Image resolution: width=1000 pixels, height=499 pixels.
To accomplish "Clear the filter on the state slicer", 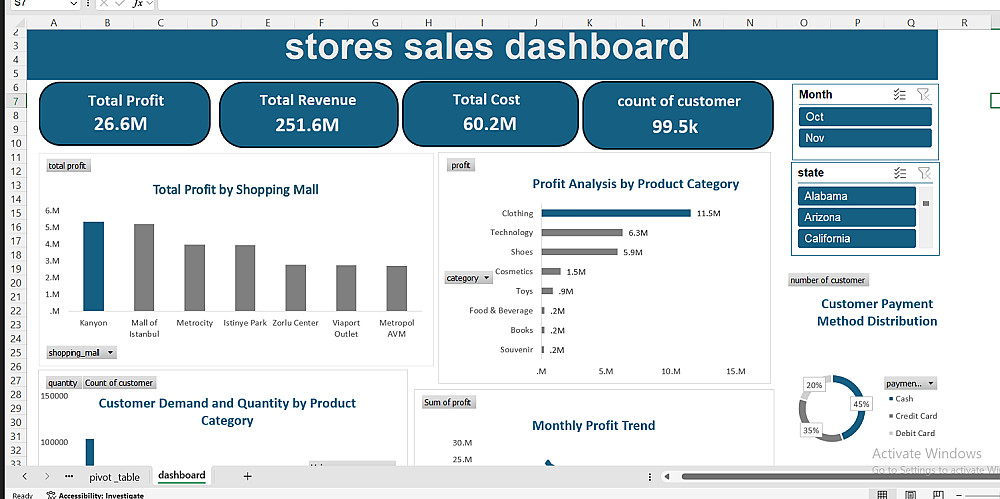I will tap(923, 173).
